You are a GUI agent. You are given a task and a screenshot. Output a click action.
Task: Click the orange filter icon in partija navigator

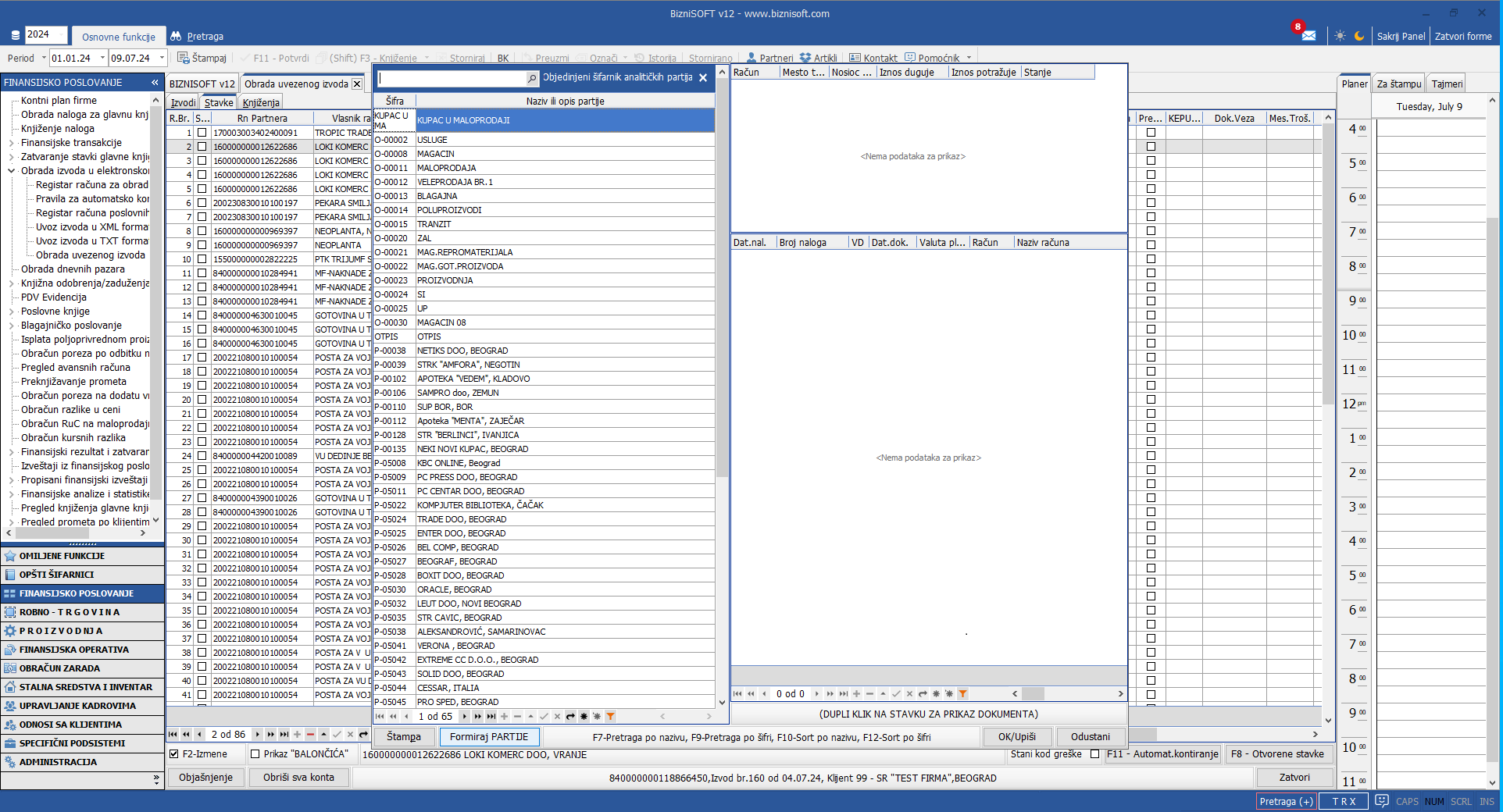610,716
